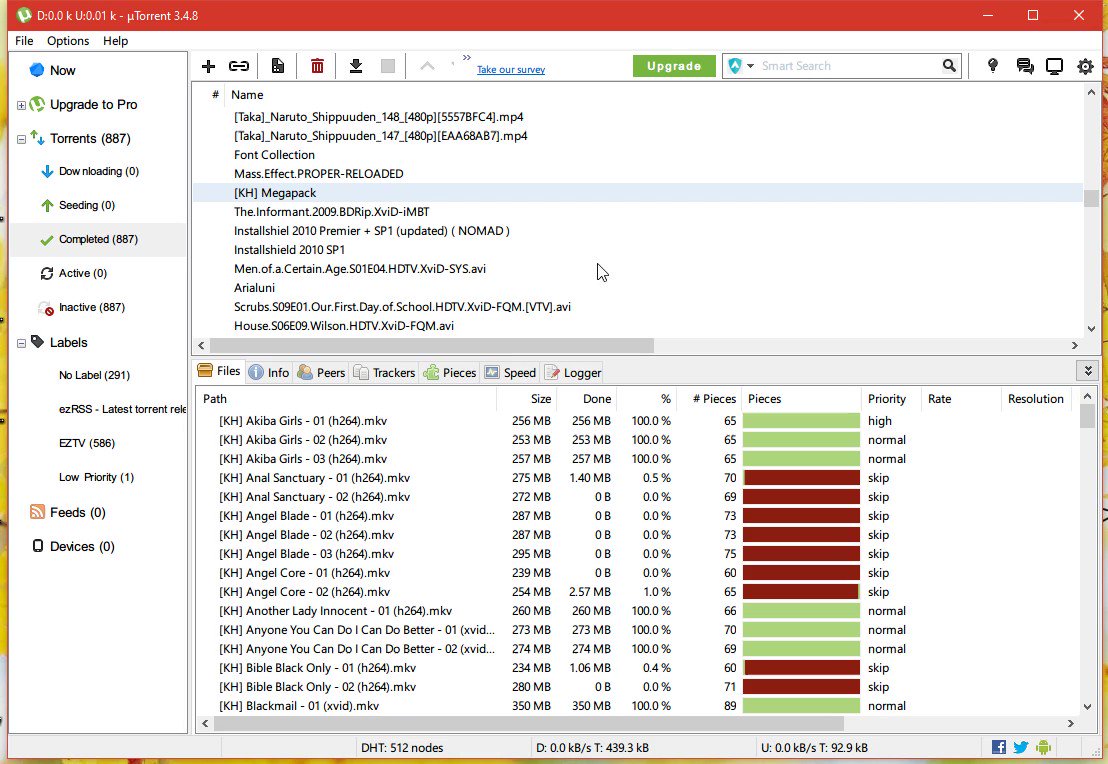Switch to the Pieces tab

coord(449,372)
